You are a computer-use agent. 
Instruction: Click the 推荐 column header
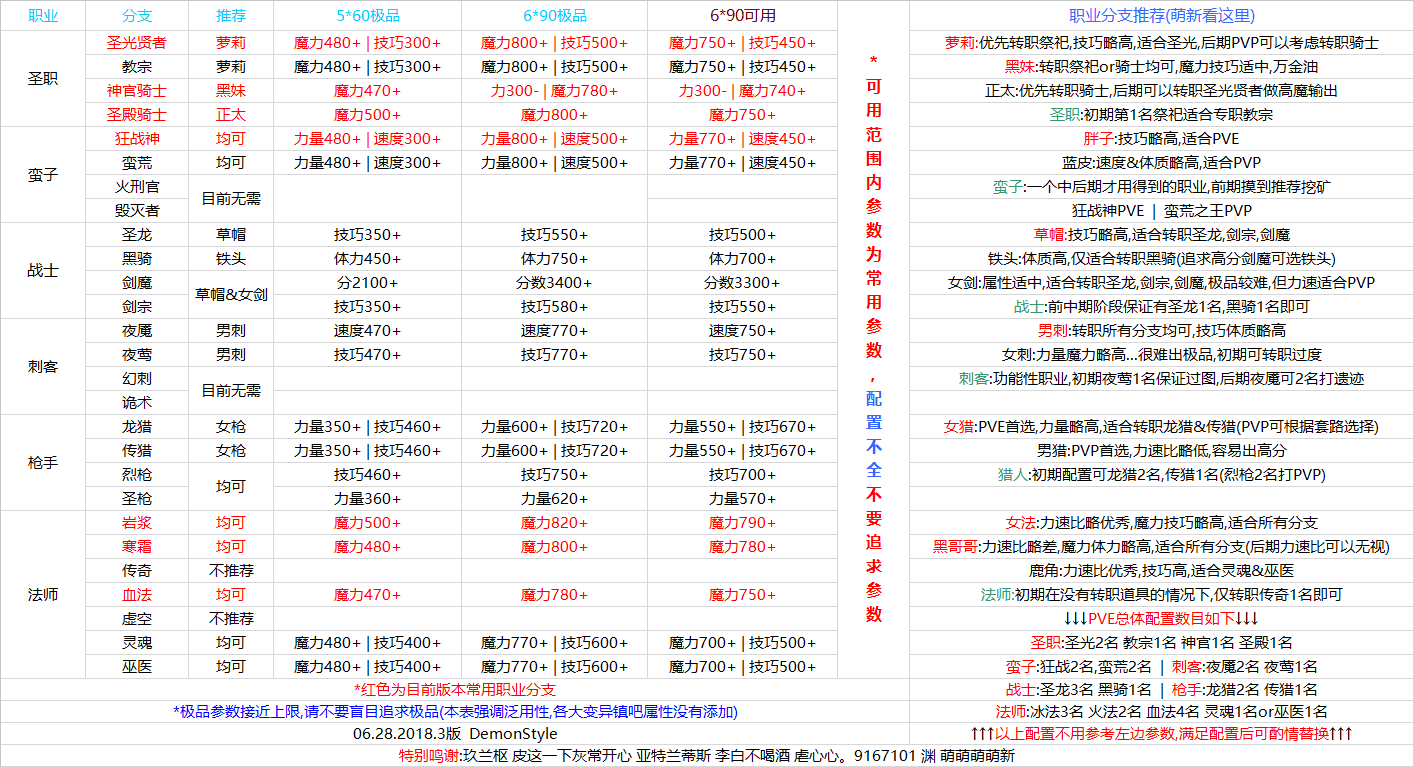[230, 16]
